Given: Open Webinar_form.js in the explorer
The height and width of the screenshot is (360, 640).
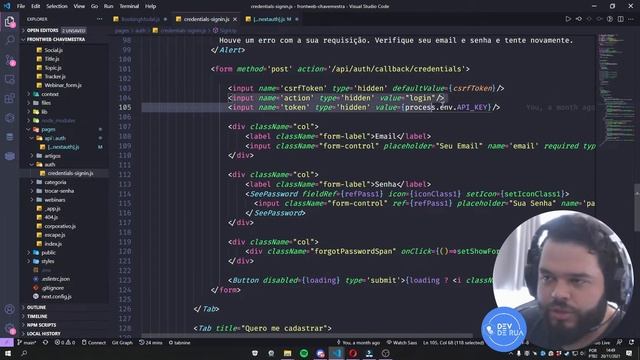Looking at the screenshot, I should [x=63, y=85].
